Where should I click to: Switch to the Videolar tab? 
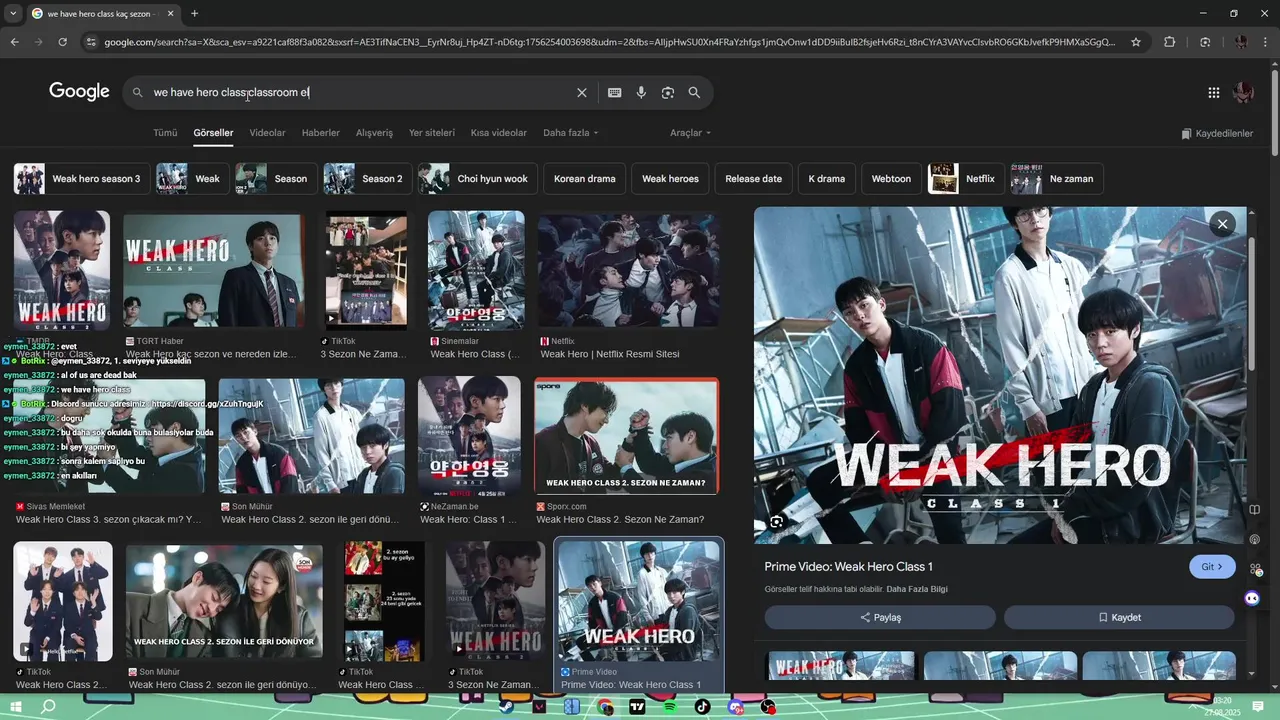point(267,133)
